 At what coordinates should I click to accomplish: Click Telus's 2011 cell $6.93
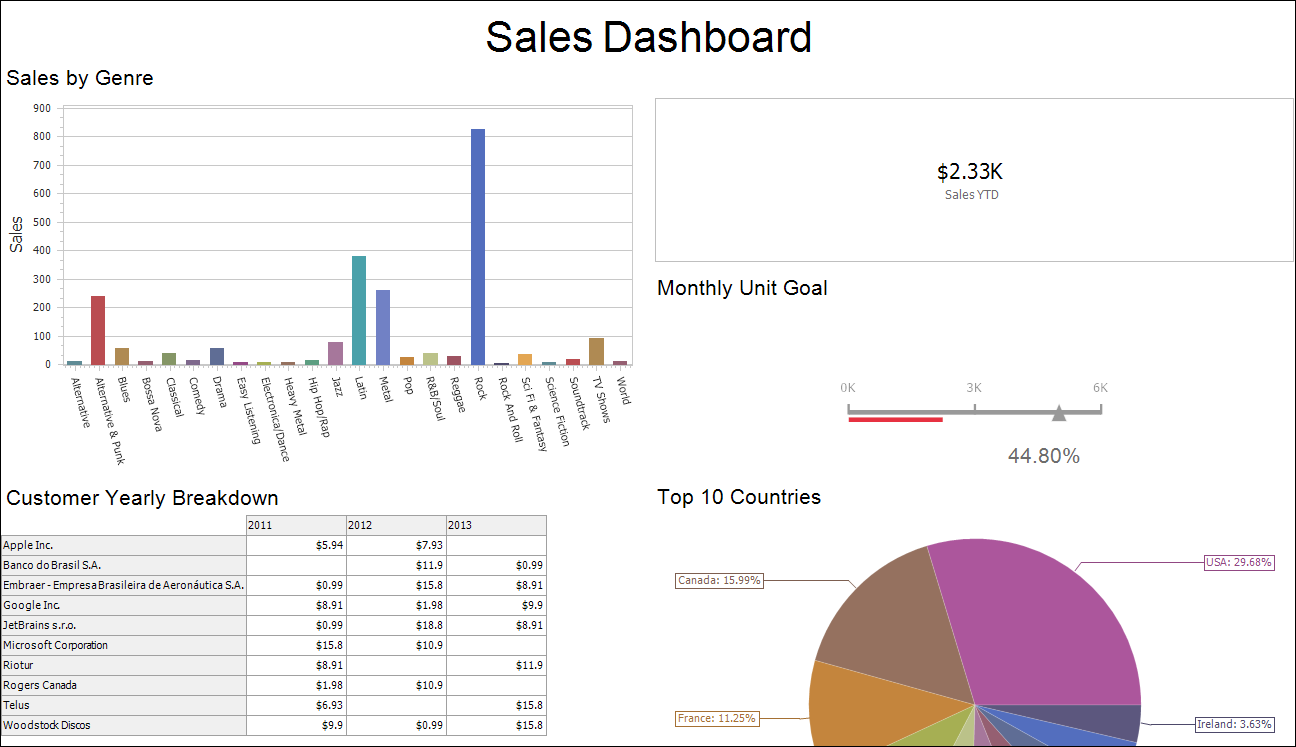pos(296,705)
